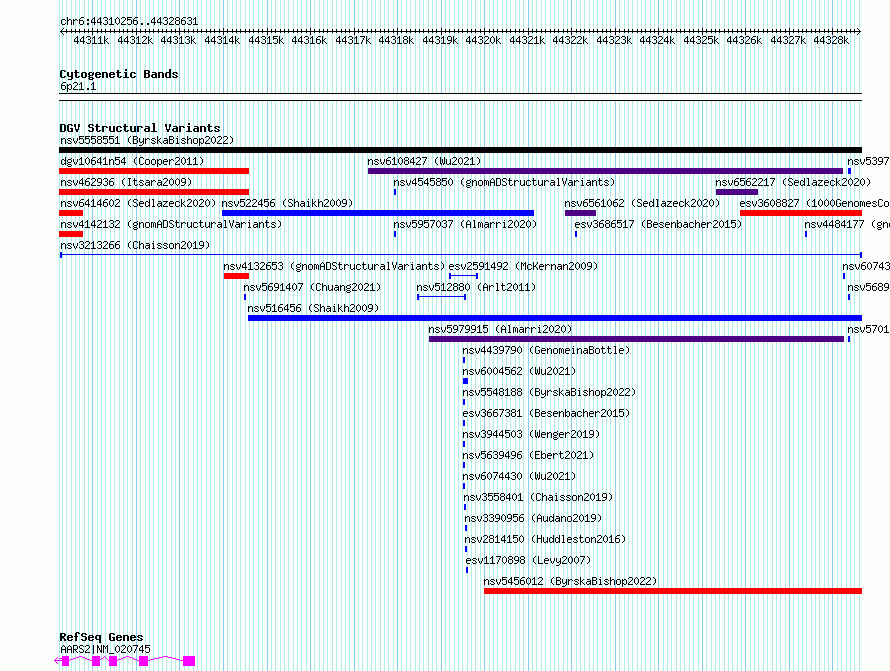Click the RefSeq Genes track title
890x671 pixels.
click(x=101, y=637)
